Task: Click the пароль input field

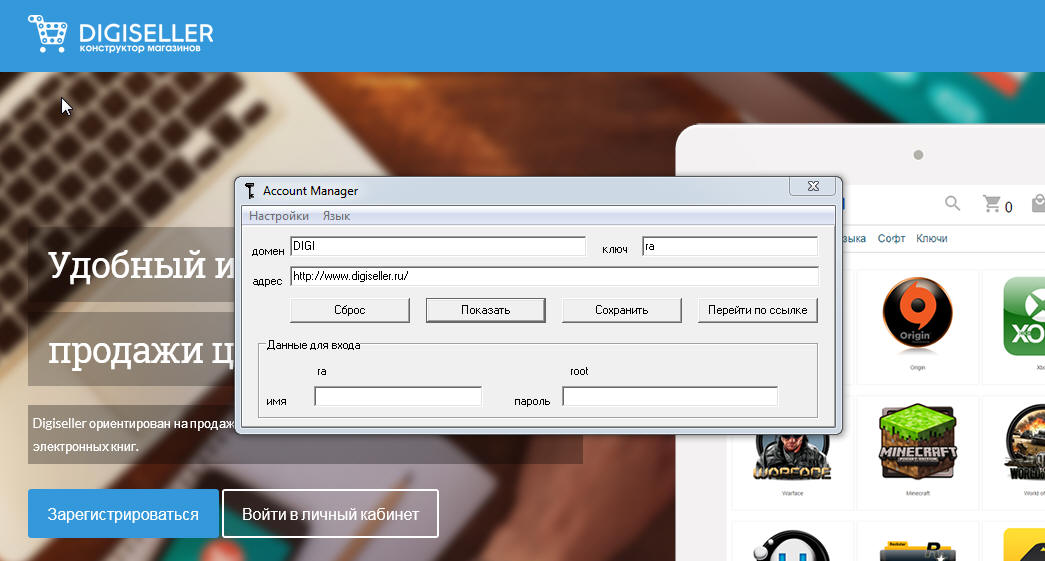Action: [x=670, y=397]
